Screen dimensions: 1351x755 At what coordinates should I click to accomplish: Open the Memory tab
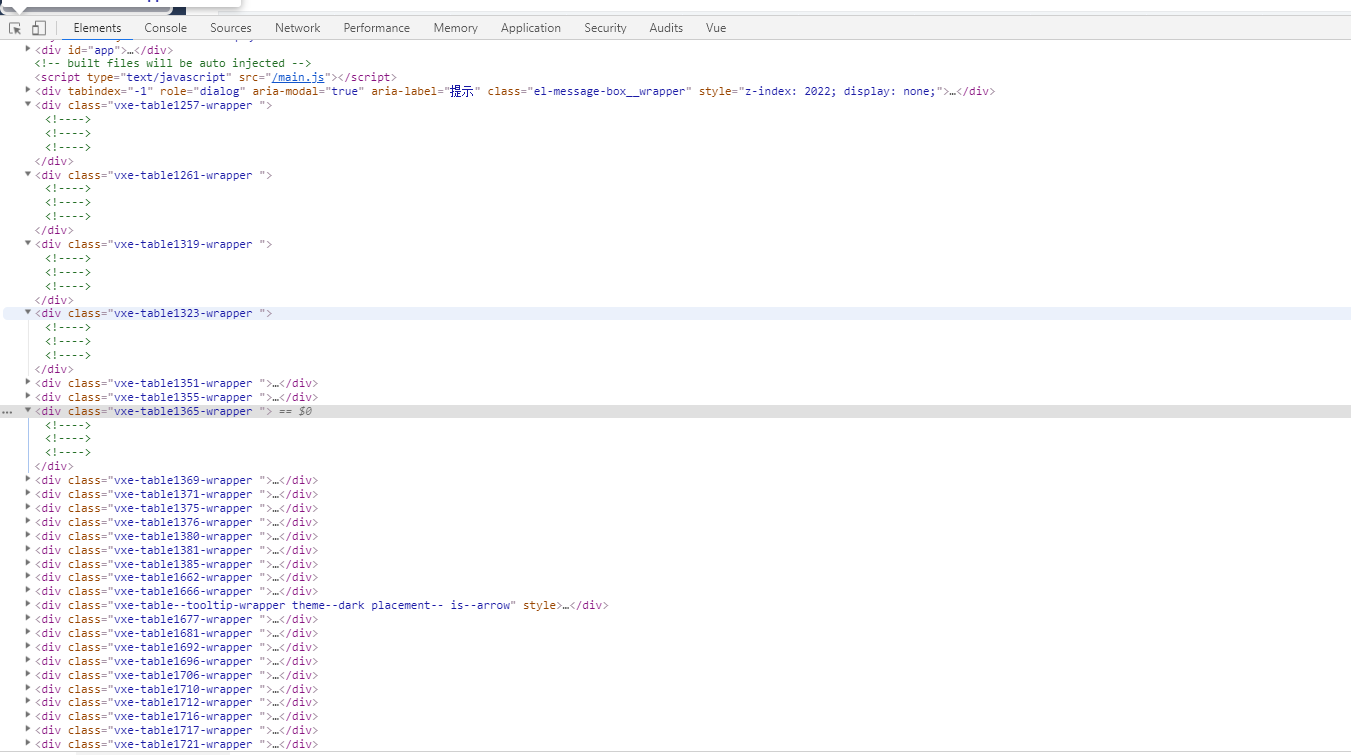(455, 28)
